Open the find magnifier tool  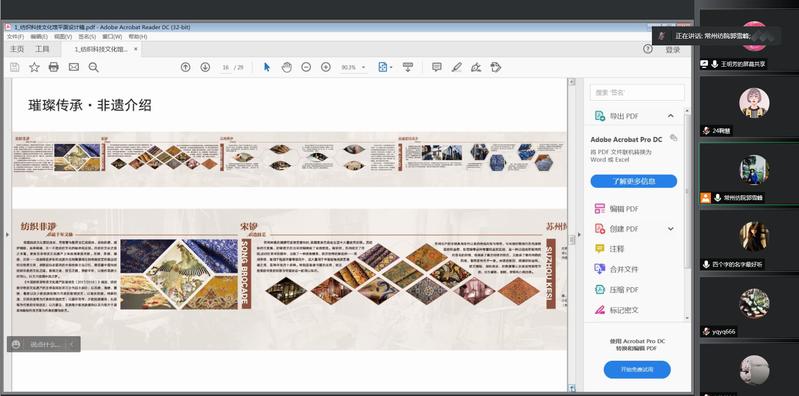pyautogui.click(x=93, y=67)
